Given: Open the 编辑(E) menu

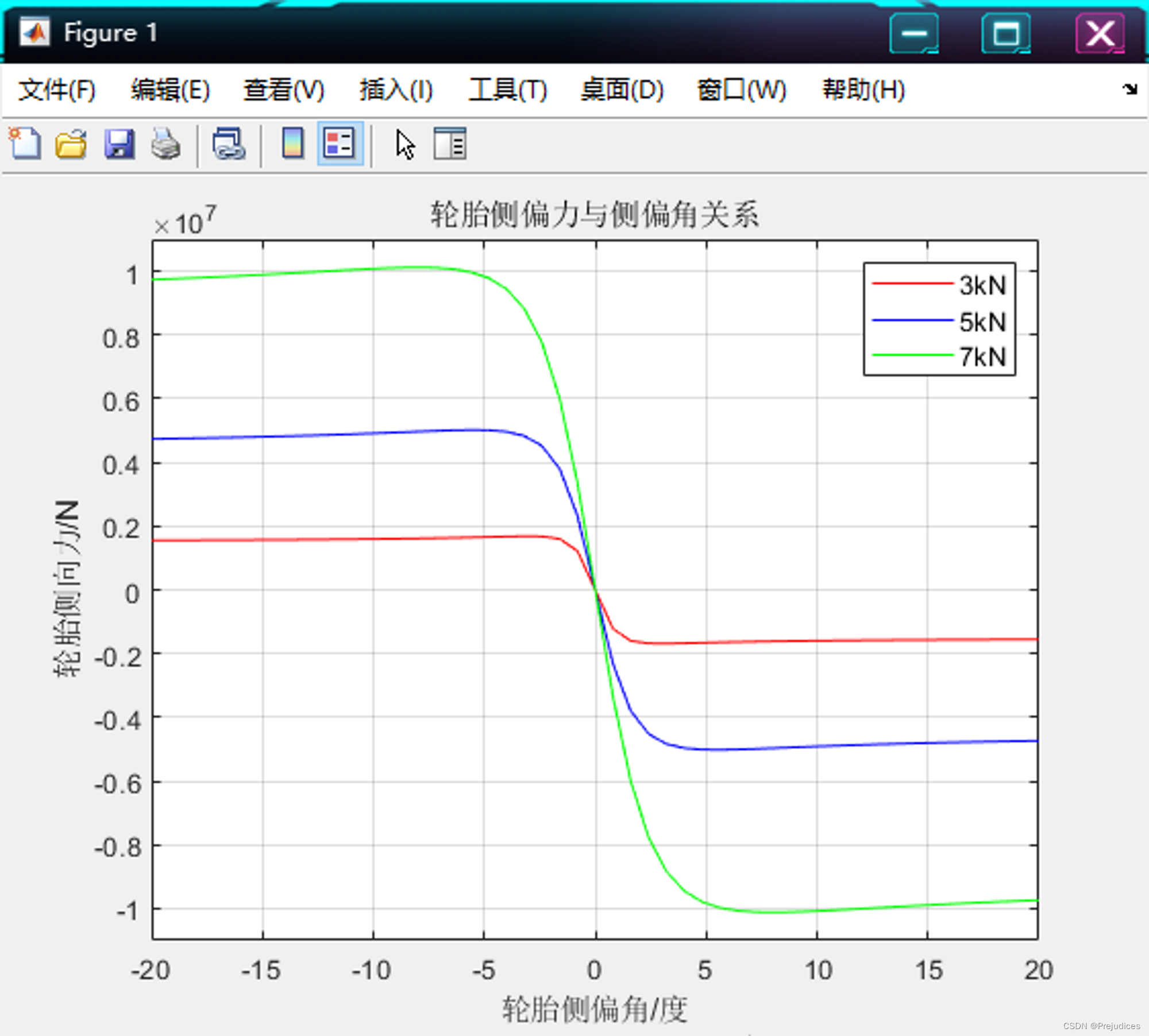Looking at the screenshot, I should point(170,90).
